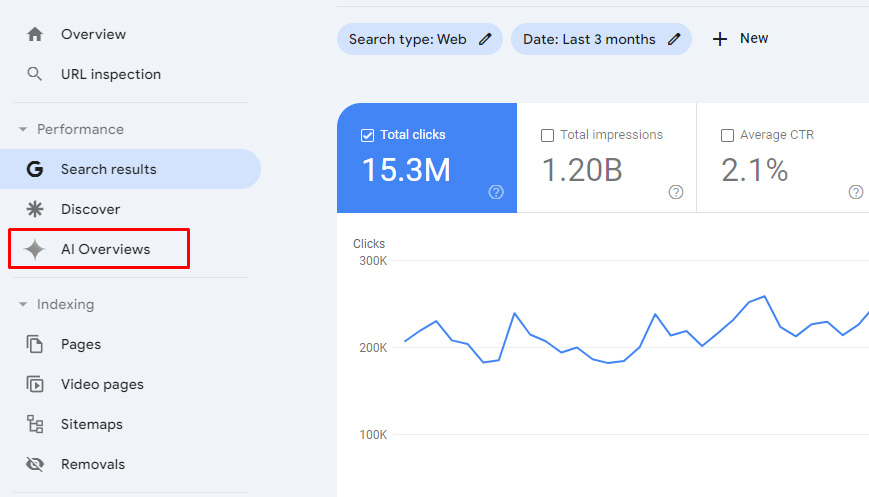869x497 pixels.
Task: Click the Sitemaps tree icon
Action: tap(35, 424)
